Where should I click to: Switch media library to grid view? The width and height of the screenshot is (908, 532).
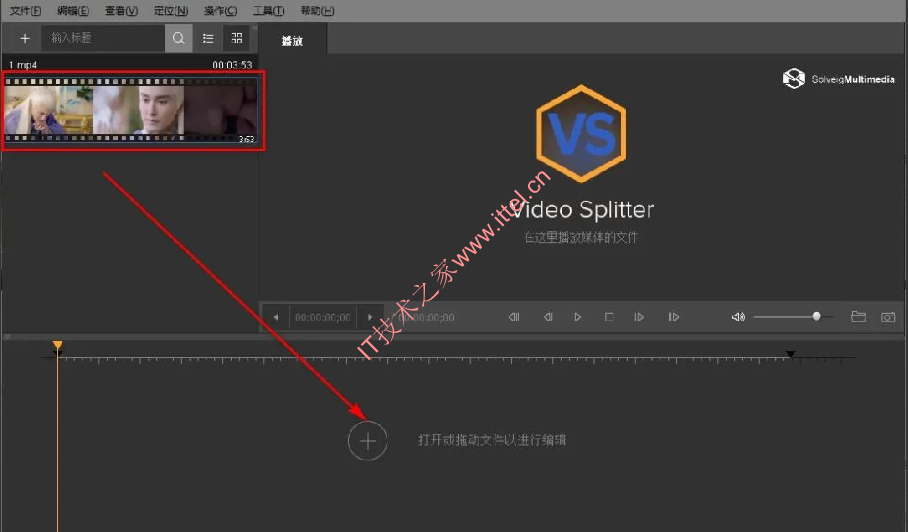point(237,38)
